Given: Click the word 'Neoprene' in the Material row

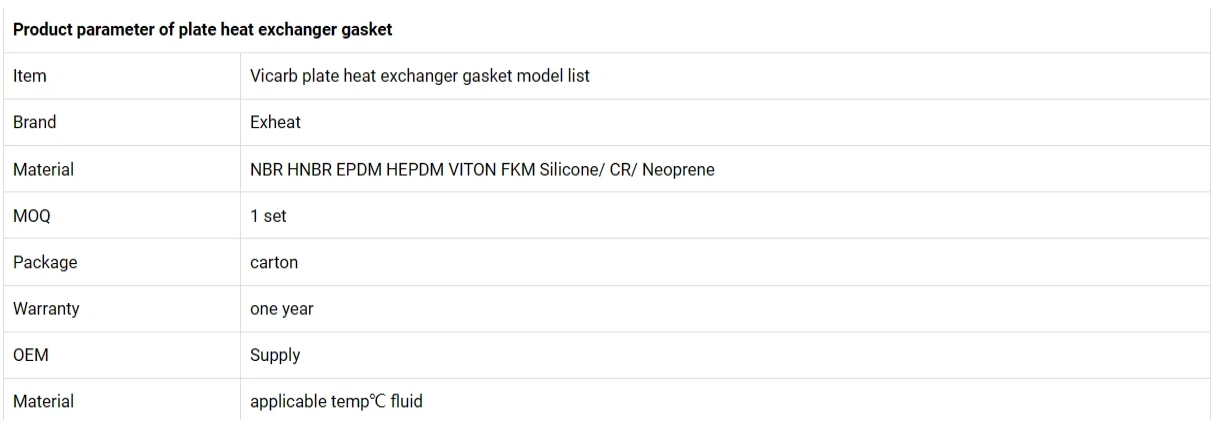Looking at the screenshot, I should 679,169.
